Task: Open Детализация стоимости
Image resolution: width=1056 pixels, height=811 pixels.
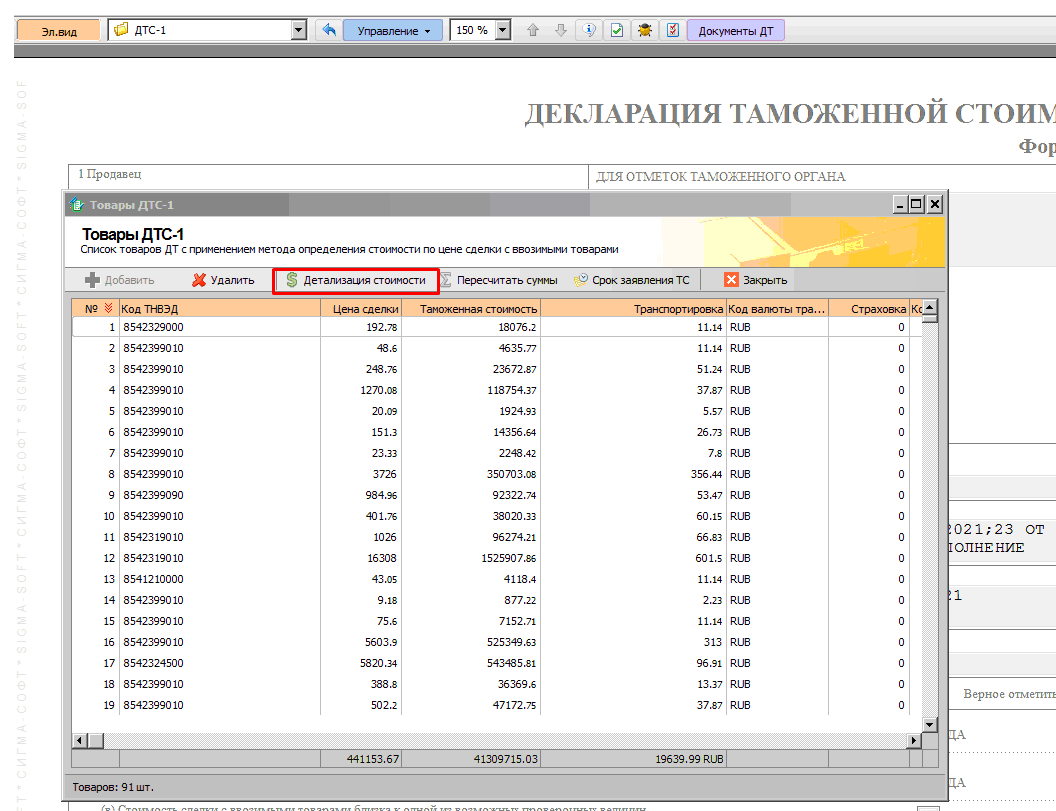Action: (x=356, y=280)
